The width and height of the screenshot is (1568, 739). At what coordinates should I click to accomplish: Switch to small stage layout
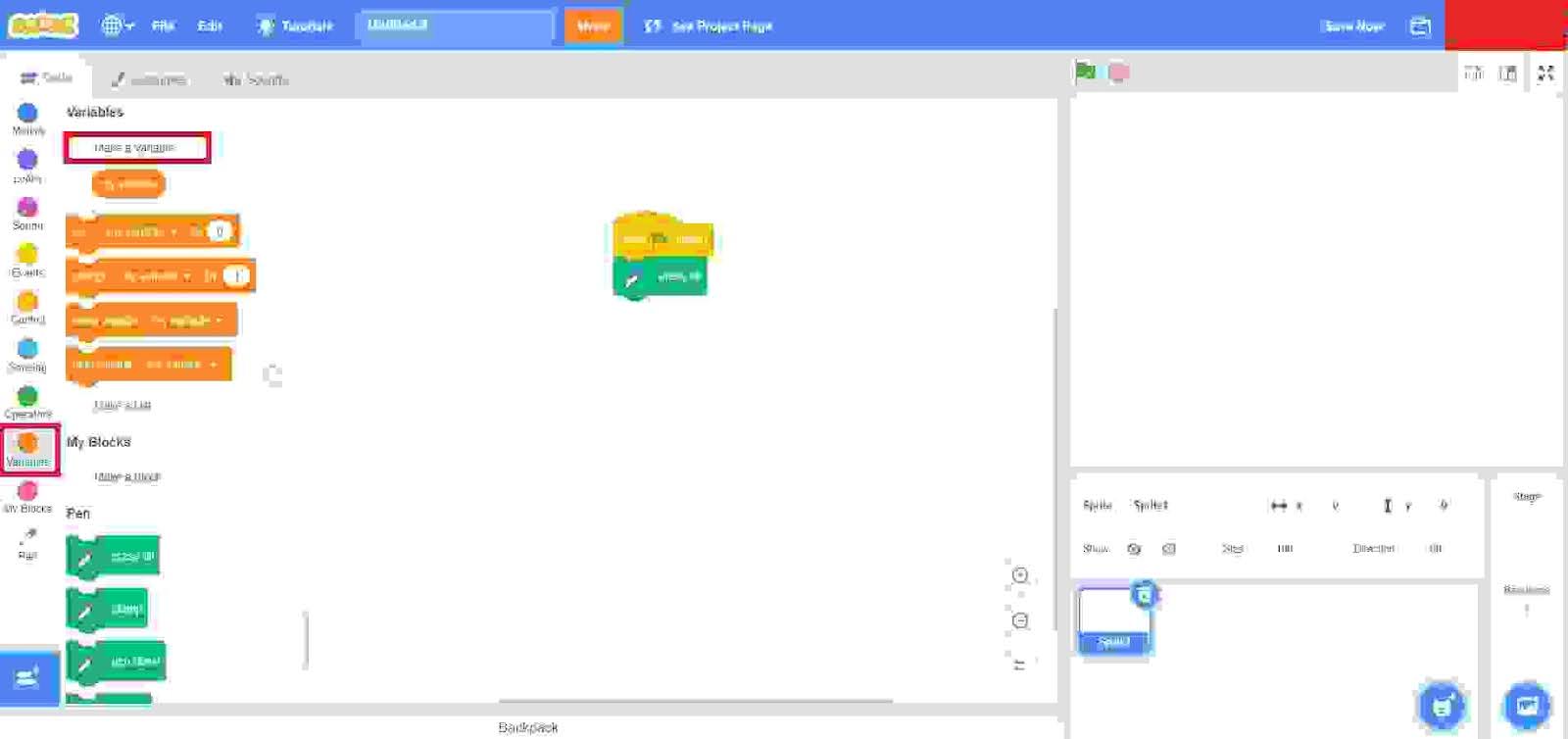point(1473,73)
